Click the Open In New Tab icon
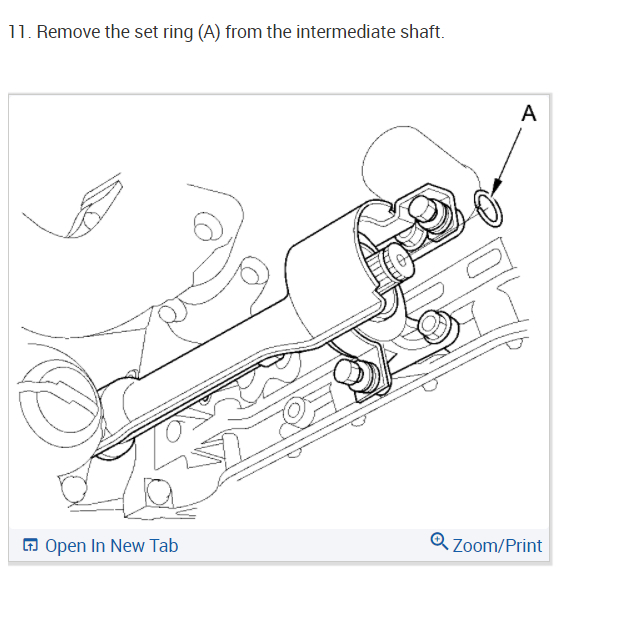This screenshot has width=636, height=627. [30, 545]
